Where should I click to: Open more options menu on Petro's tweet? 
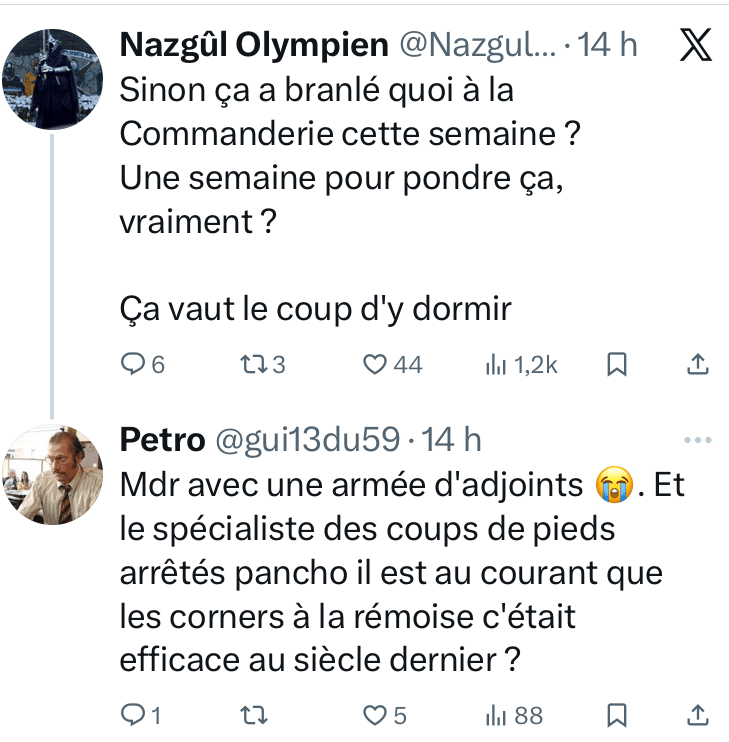point(695,440)
